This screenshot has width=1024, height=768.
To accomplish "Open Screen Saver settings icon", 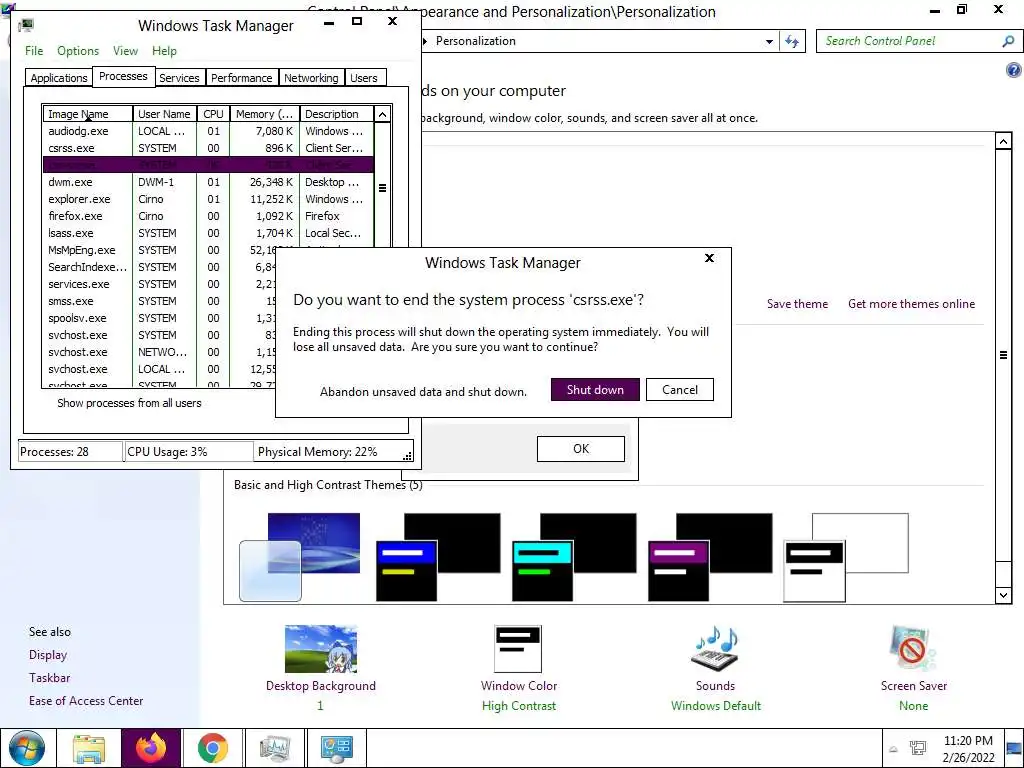I will [x=913, y=649].
